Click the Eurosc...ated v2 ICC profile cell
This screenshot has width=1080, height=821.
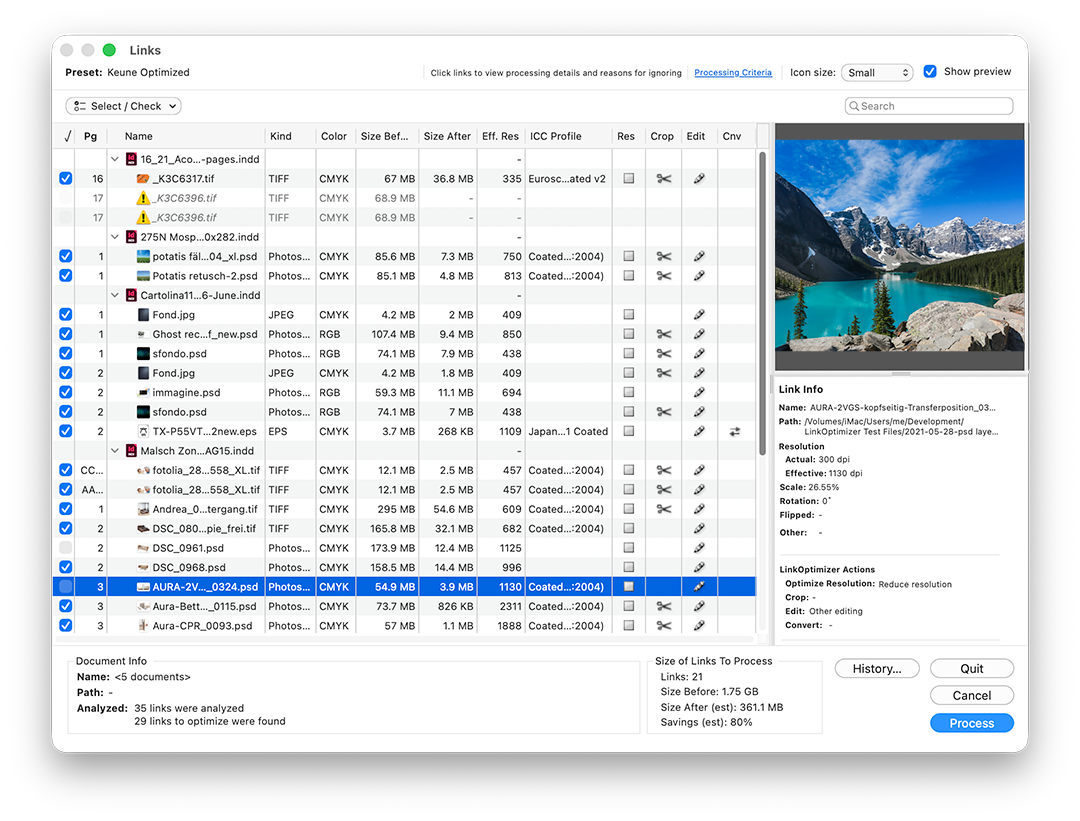tap(568, 178)
